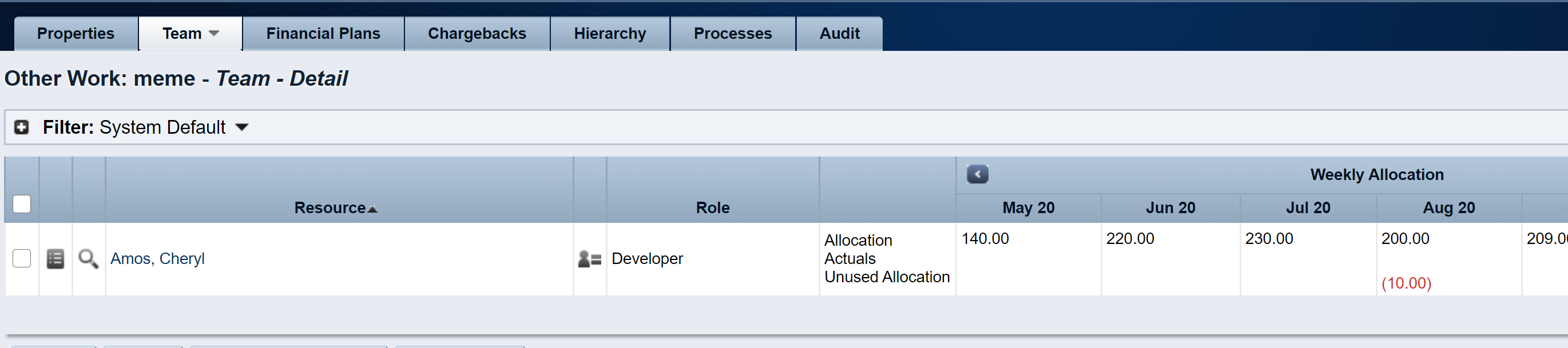Open the Amos, Cheryl resource link
Image resolution: width=1568 pixels, height=348 pixels.
158,258
